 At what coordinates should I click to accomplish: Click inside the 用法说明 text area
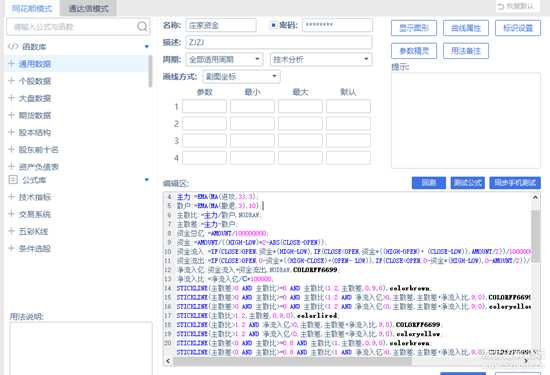[81, 349]
